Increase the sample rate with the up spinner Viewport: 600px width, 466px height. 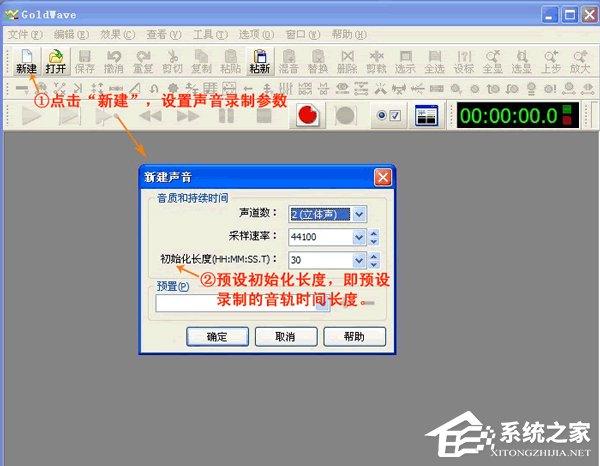point(373,233)
